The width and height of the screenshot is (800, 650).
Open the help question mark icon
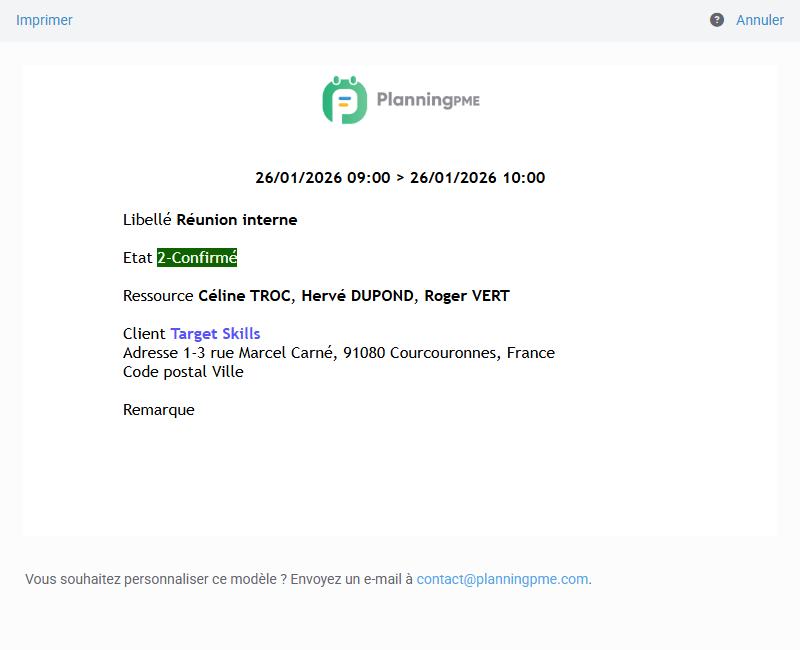pos(717,20)
